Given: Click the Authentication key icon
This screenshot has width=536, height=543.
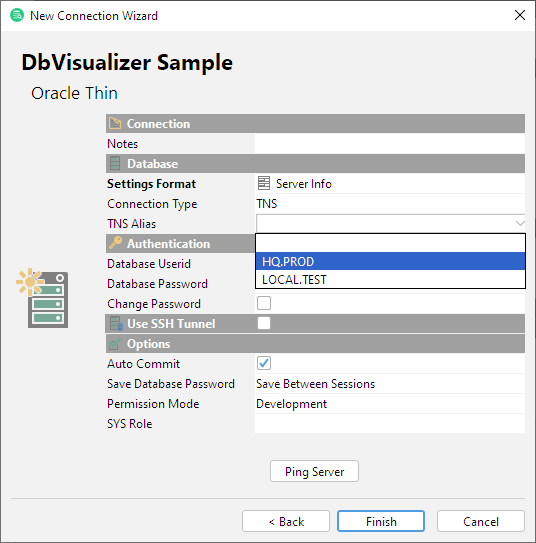Looking at the screenshot, I should click(115, 243).
